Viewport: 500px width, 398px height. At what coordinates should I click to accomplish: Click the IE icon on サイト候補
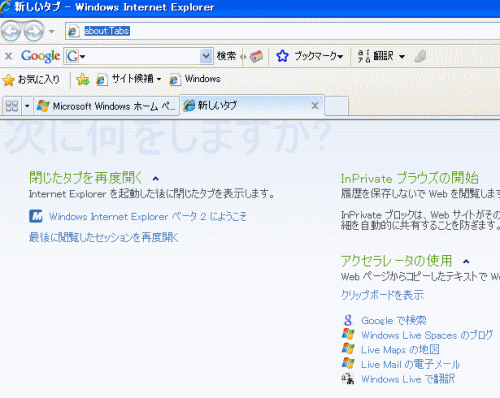101,80
